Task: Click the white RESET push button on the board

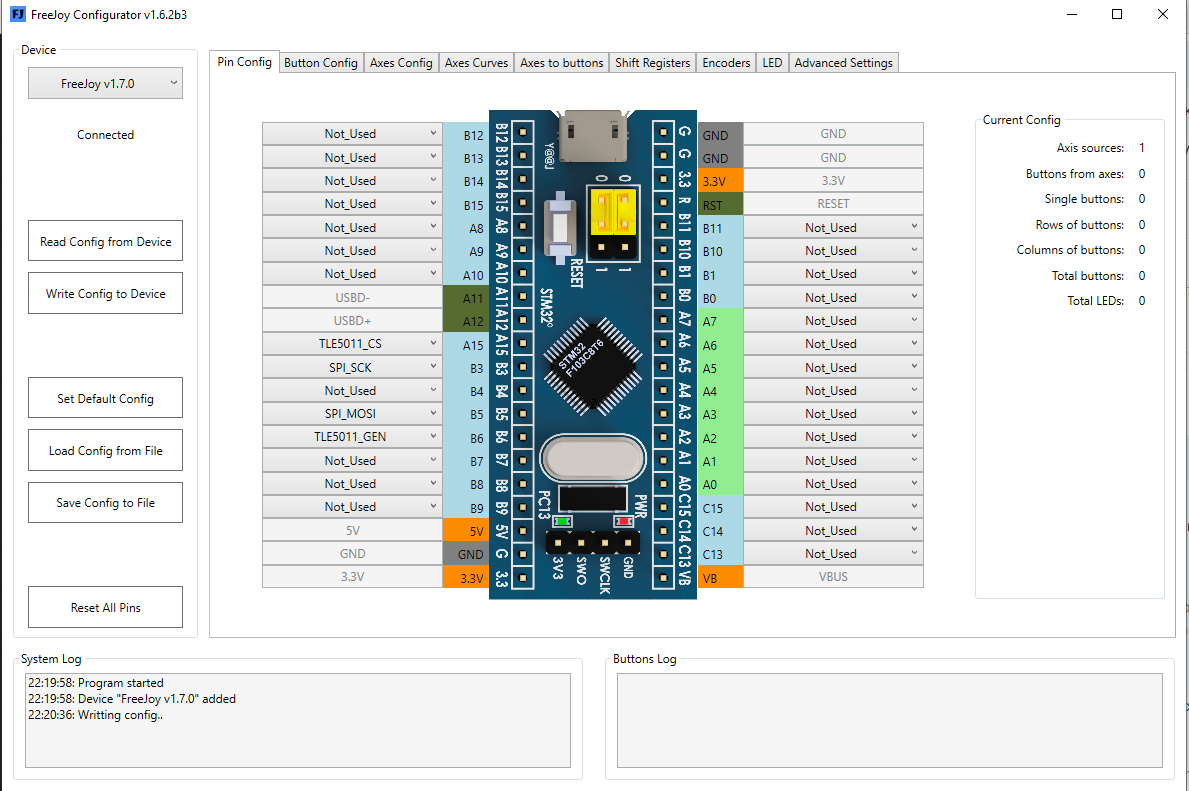Action: (560, 226)
